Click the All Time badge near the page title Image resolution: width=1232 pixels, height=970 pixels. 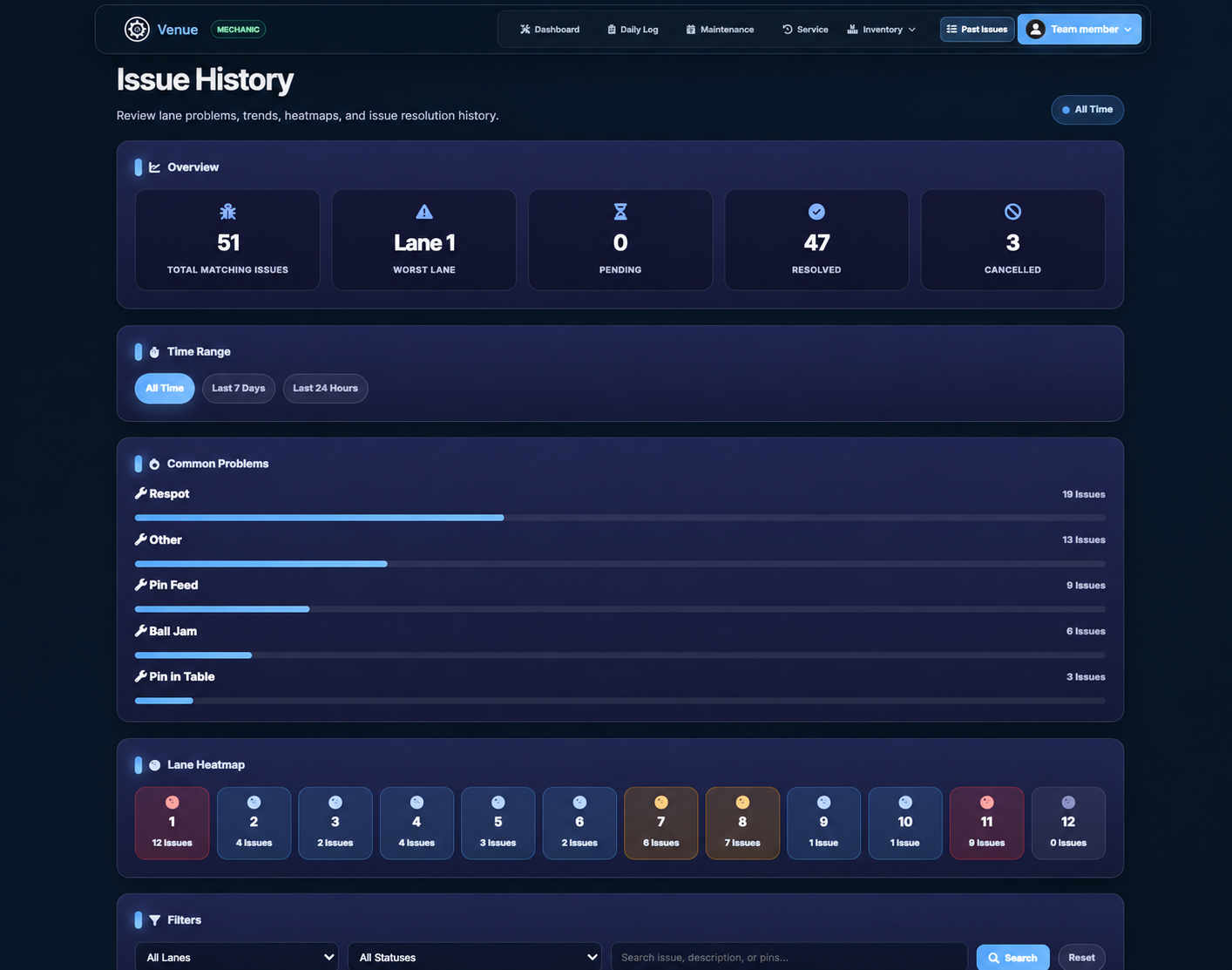point(1087,110)
